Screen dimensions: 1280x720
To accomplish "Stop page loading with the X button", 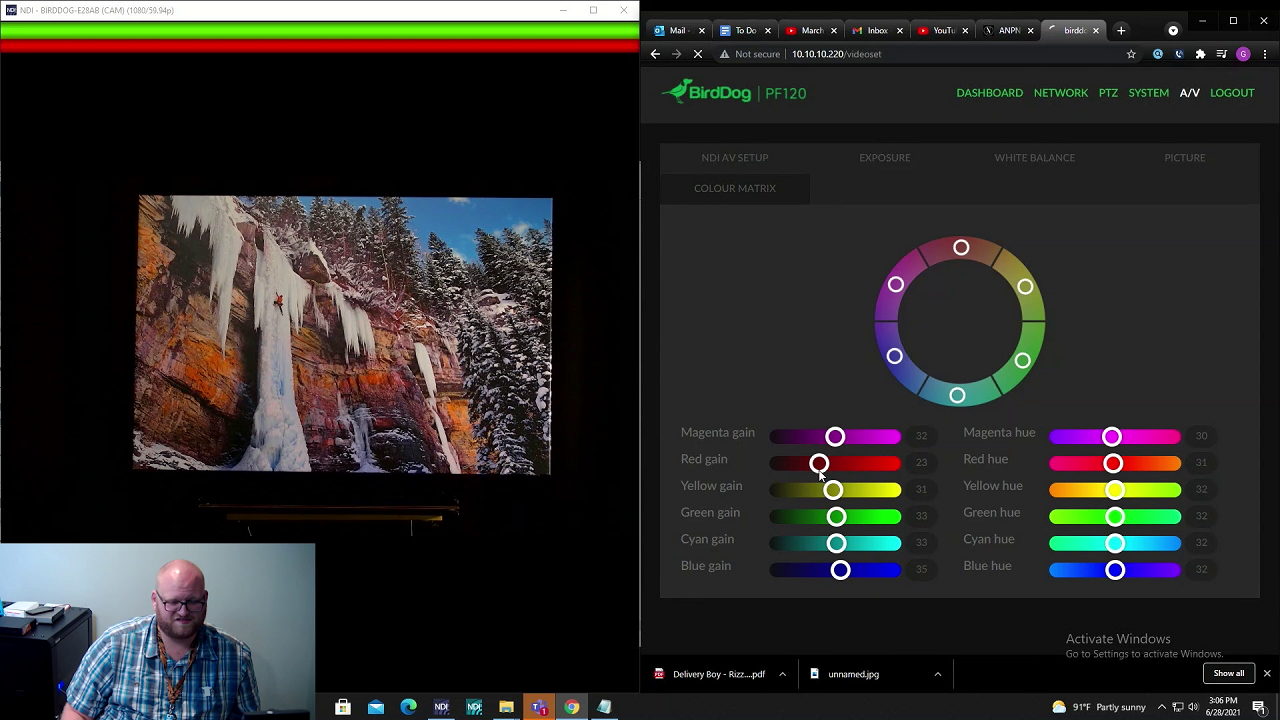I will (698, 54).
